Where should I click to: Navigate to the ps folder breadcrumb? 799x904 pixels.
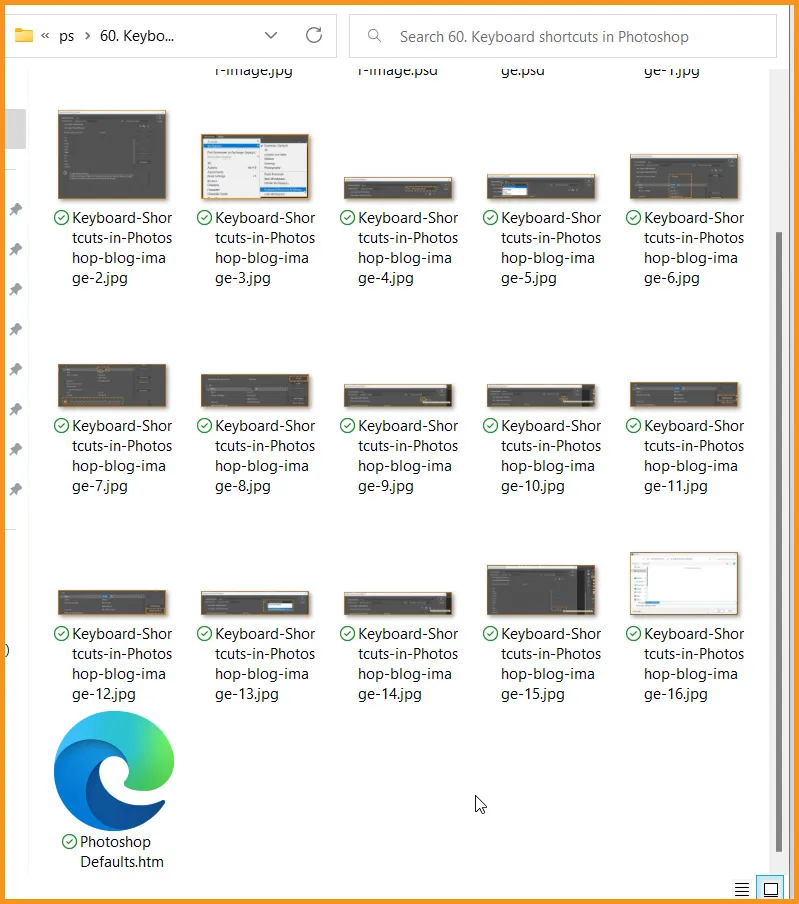pos(67,36)
